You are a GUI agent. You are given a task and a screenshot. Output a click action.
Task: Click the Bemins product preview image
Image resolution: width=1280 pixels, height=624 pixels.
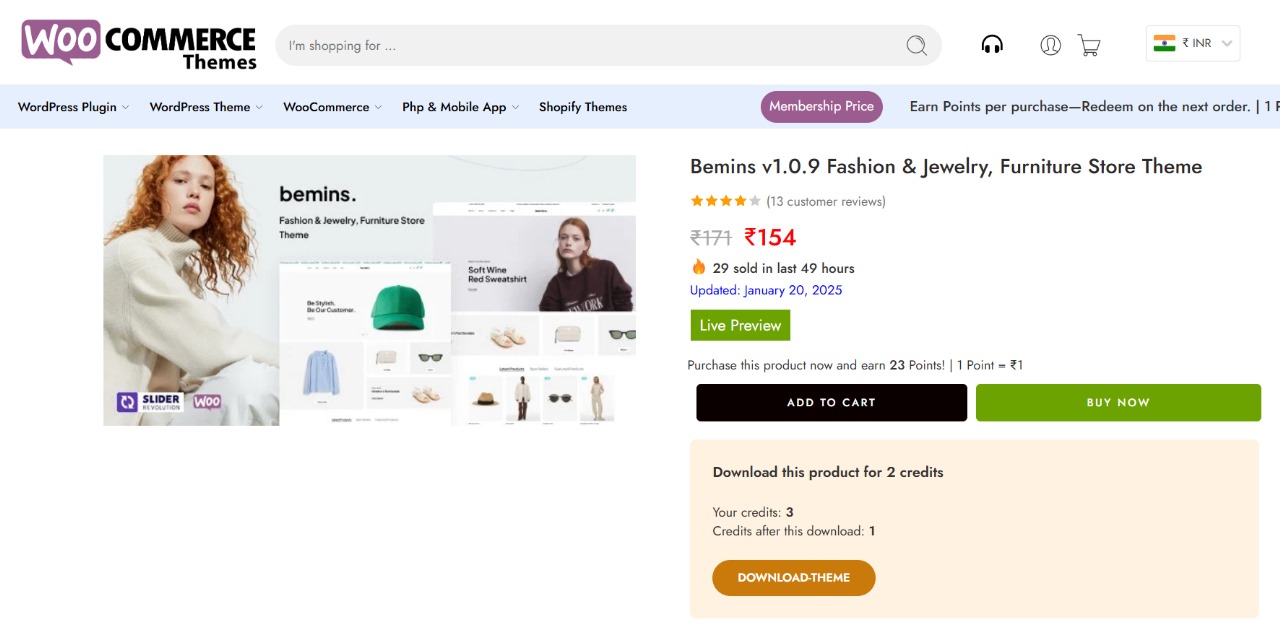pyautogui.click(x=369, y=290)
